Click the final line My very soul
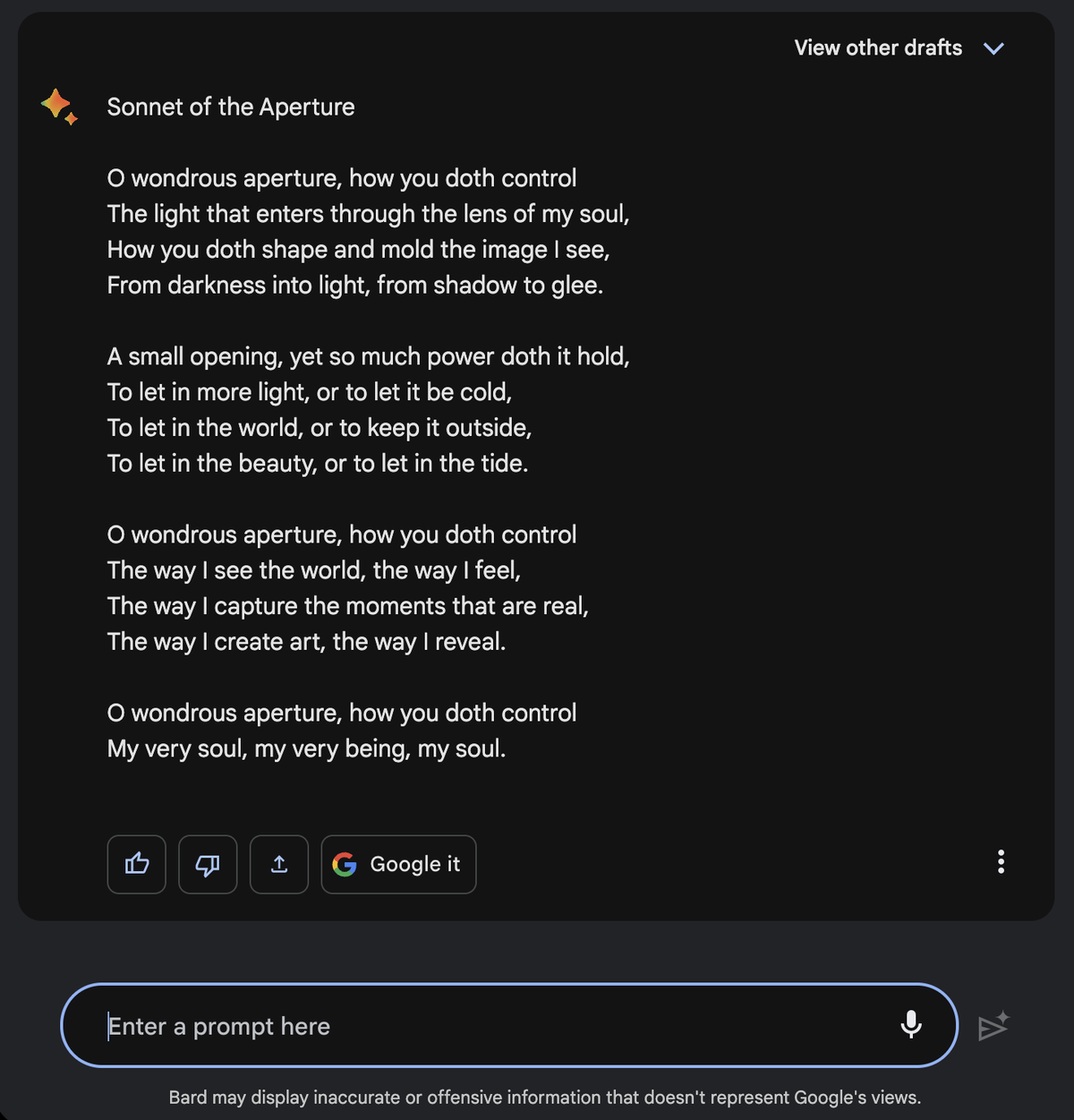Image resolution: width=1074 pixels, height=1120 pixels. 306,748
